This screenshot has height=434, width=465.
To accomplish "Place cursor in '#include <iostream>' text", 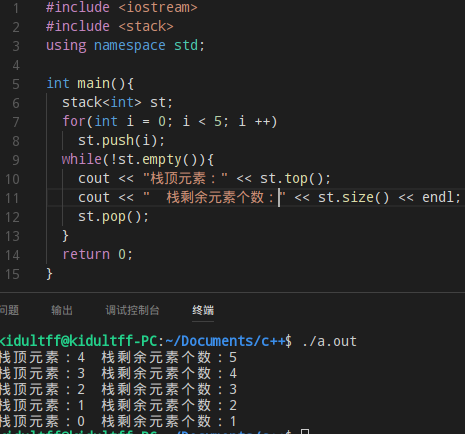I will tap(122, 7).
